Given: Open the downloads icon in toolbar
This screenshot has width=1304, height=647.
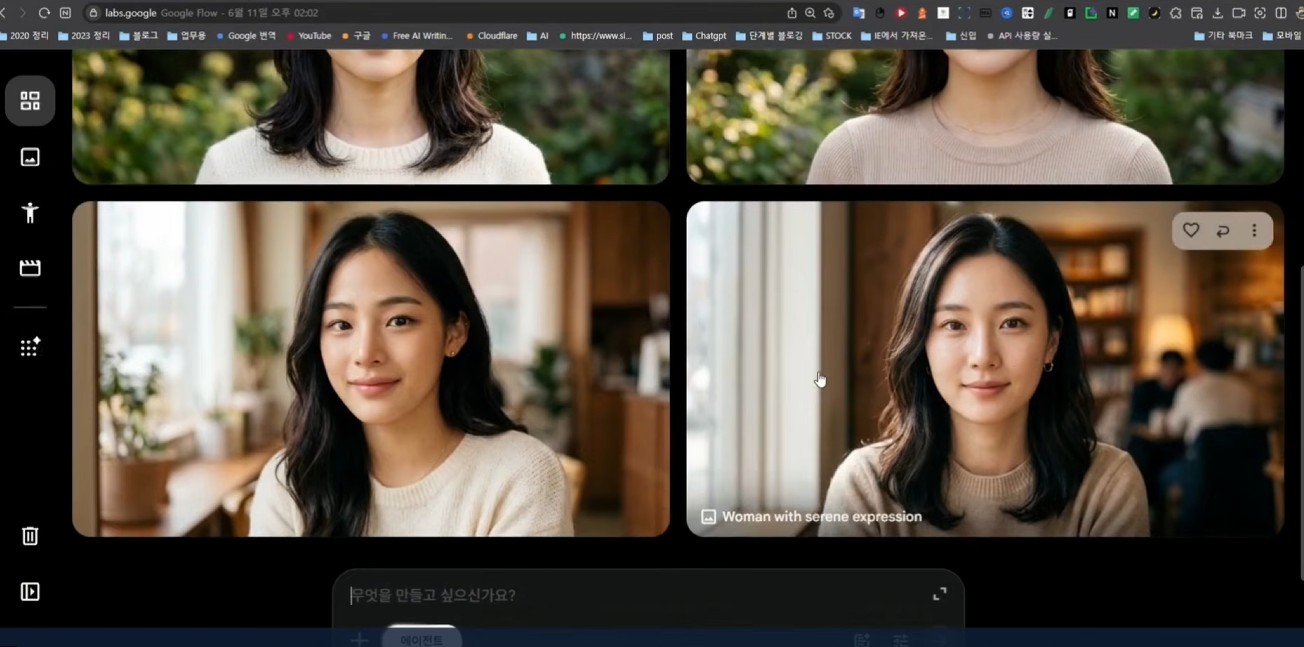Looking at the screenshot, I should pos(1217,13).
